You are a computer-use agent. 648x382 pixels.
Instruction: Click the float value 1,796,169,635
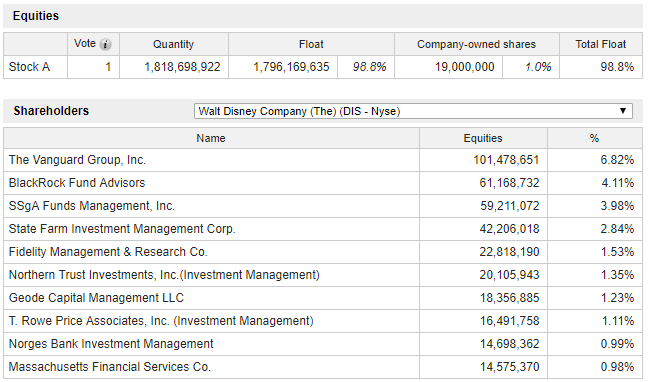(x=291, y=67)
